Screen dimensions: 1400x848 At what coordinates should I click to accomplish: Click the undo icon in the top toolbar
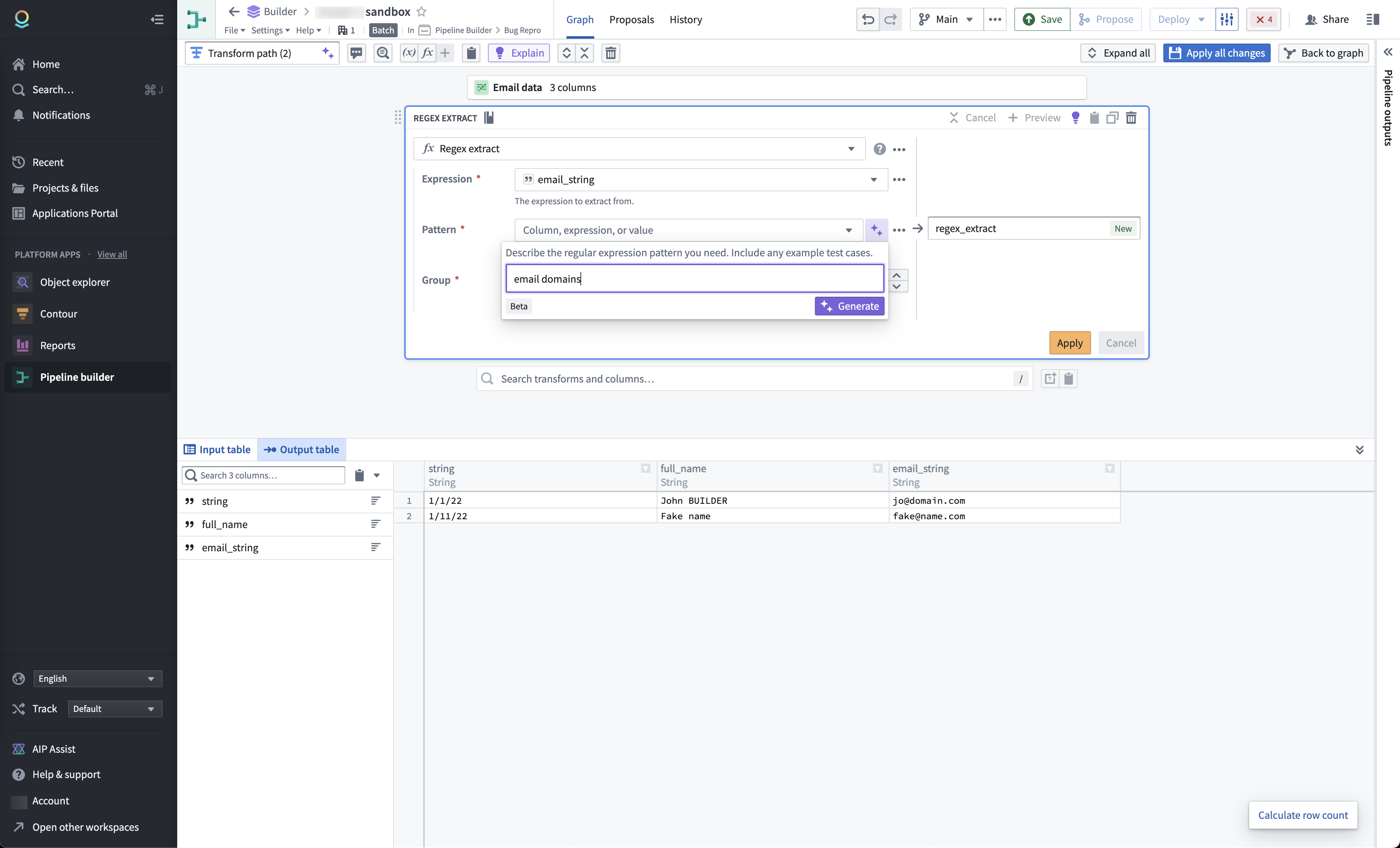[868, 19]
